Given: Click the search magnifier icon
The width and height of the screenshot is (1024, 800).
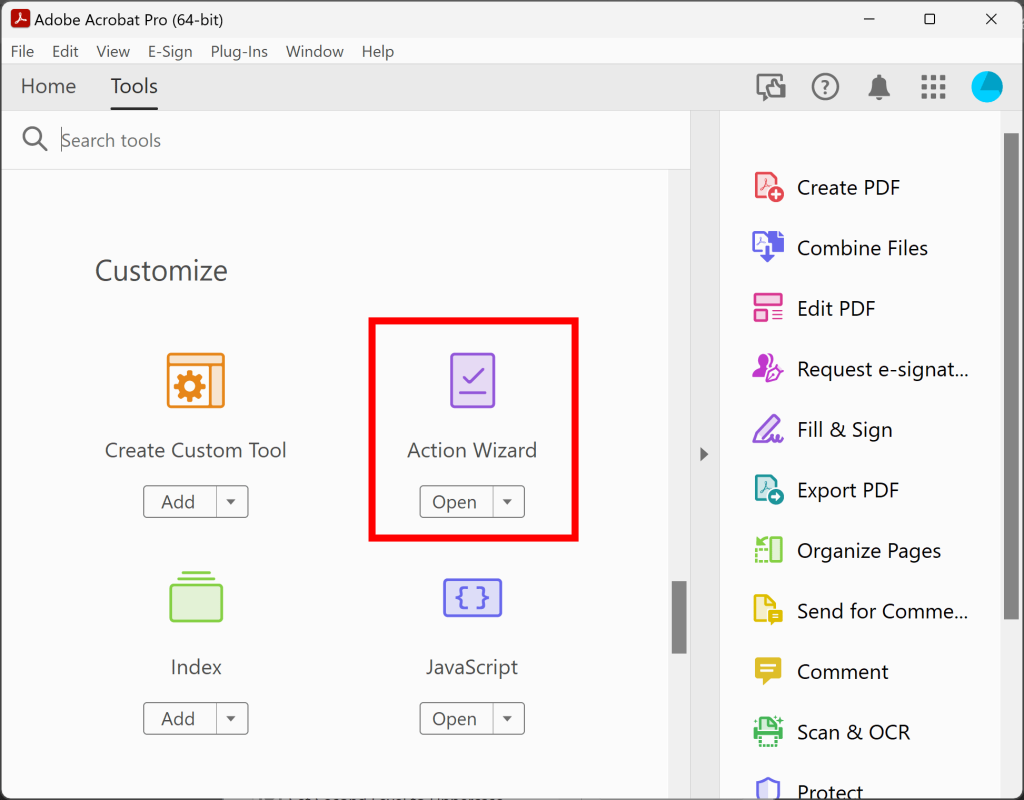Looking at the screenshot, I should click(x=35, y=139).
